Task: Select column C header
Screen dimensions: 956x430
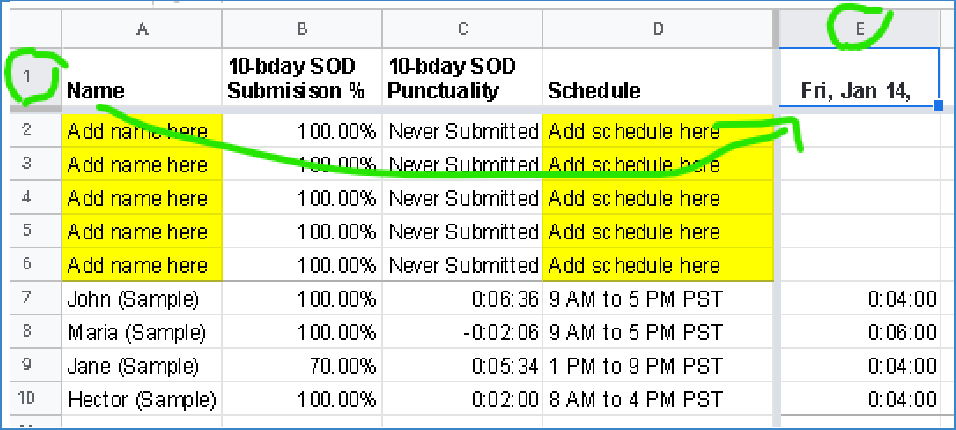Action: [x=461, y=30]
